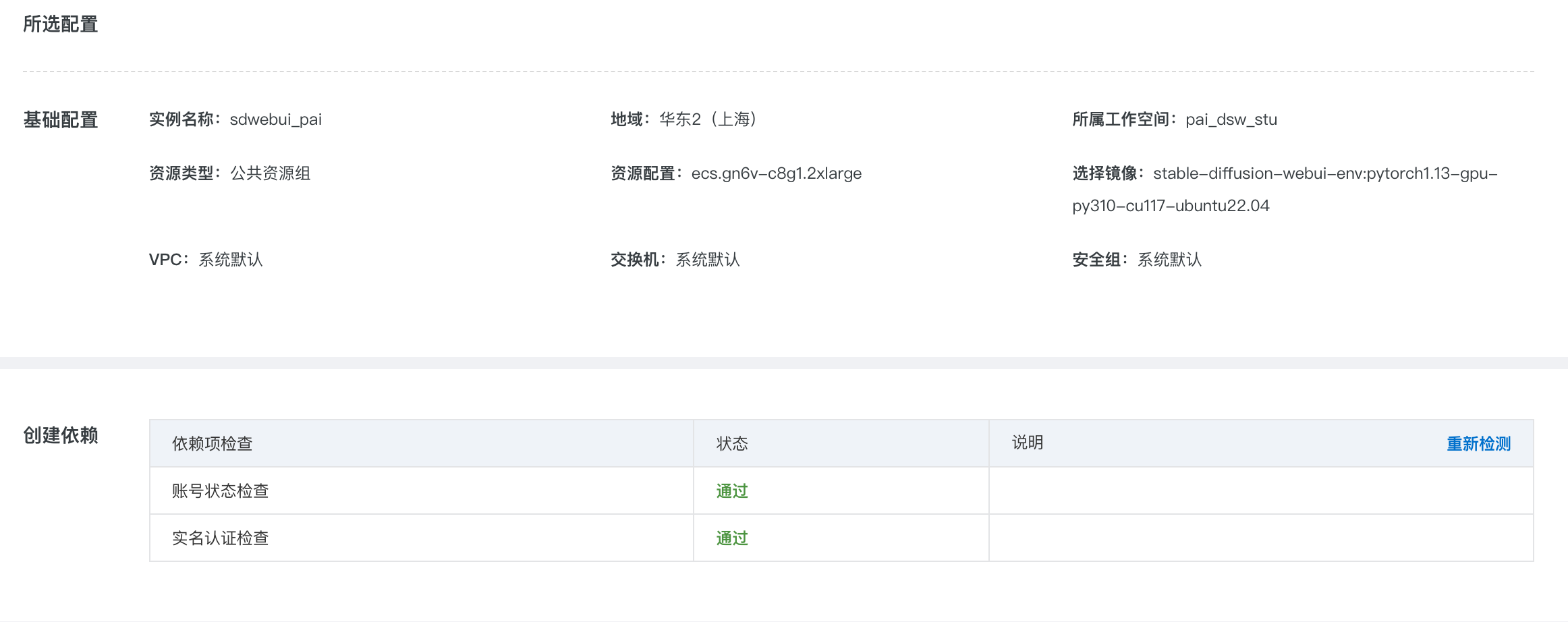Click the 状态 column header

click(x=732, y=444)
